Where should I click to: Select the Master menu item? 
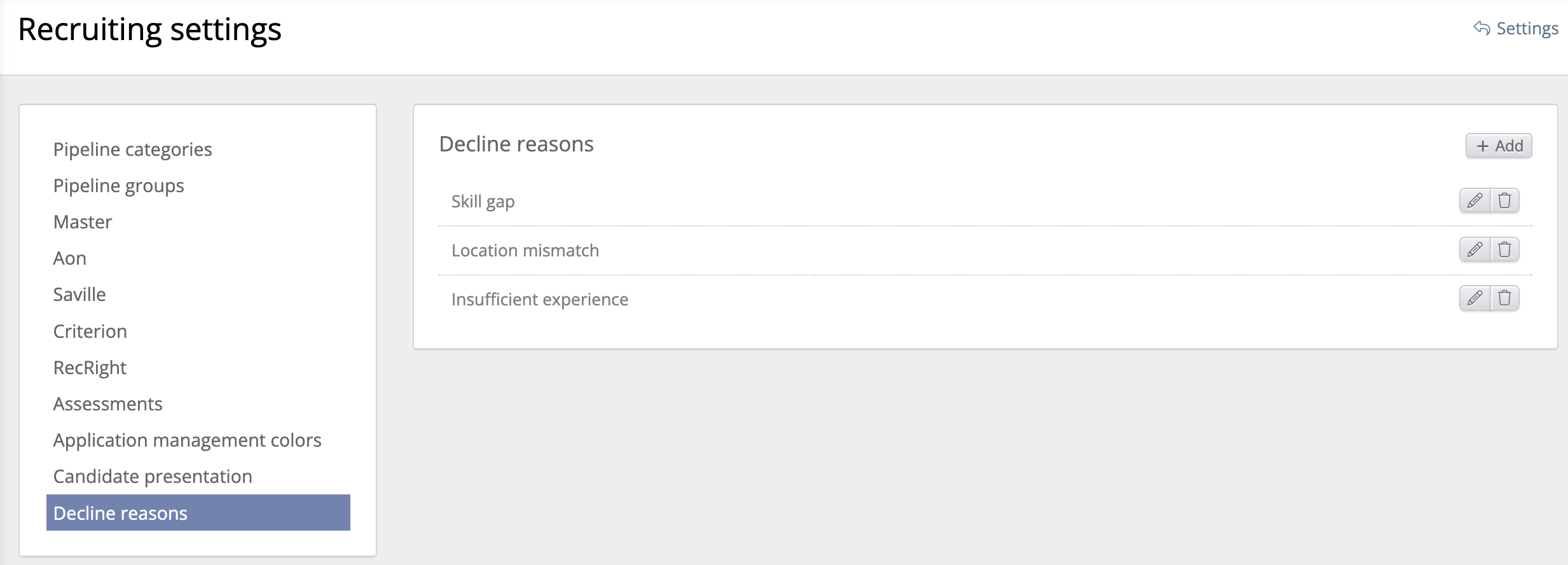click(x=83, y=222)
